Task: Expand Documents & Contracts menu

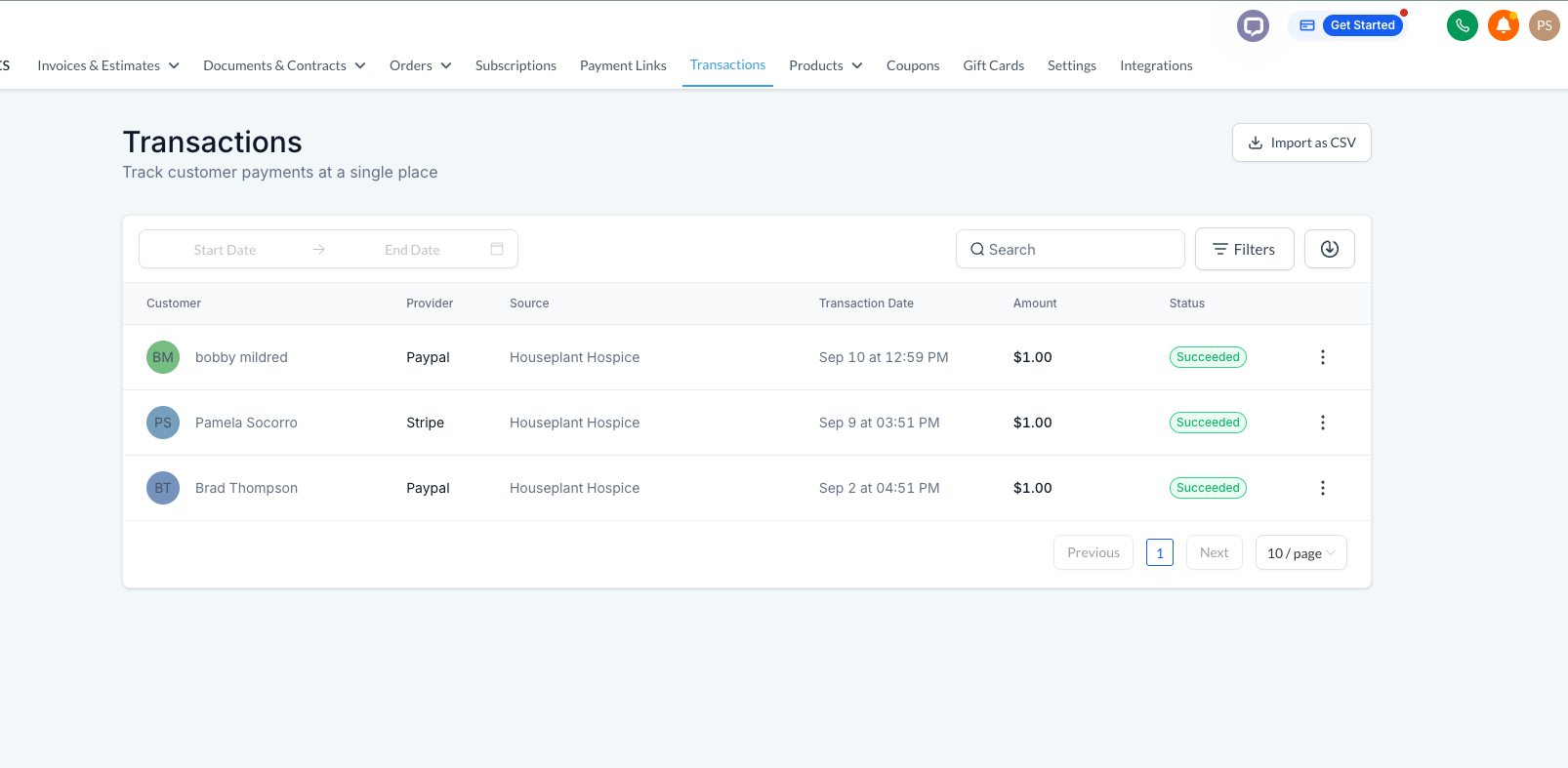Action: coord(284,65)
